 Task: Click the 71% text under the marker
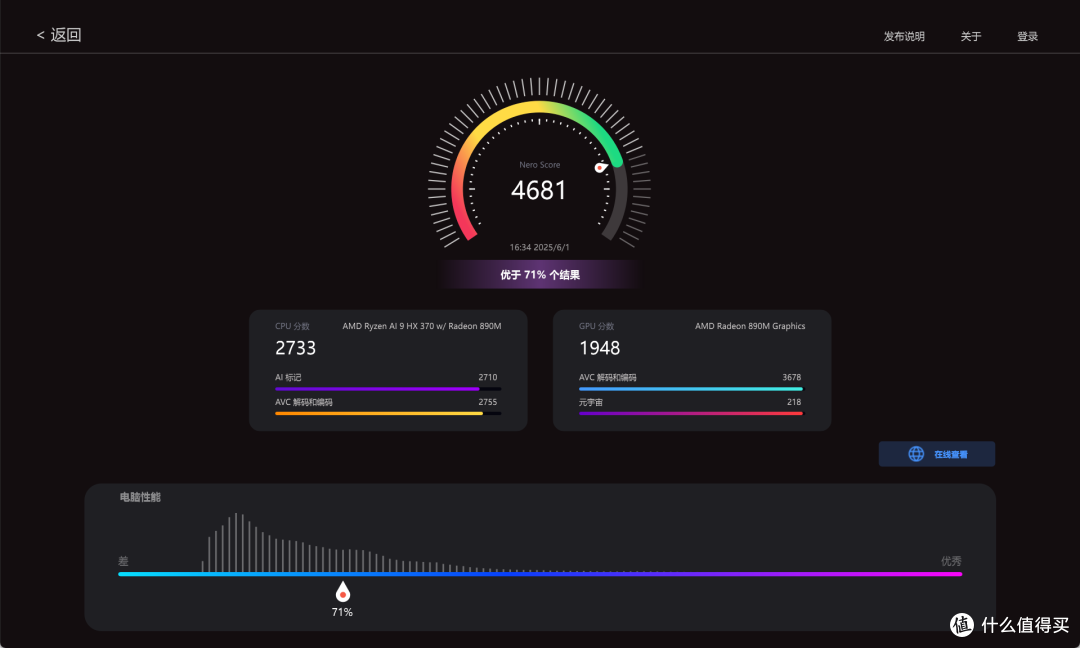click(x=342, y=612)
